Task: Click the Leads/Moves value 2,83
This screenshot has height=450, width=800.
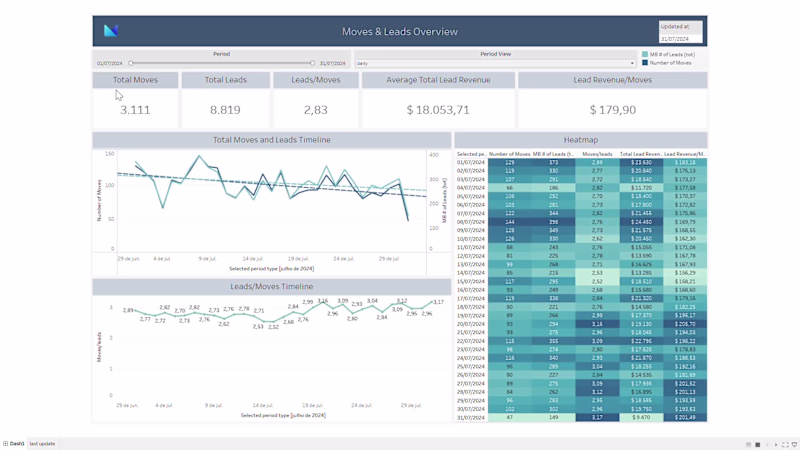Action: coord(316,110)
